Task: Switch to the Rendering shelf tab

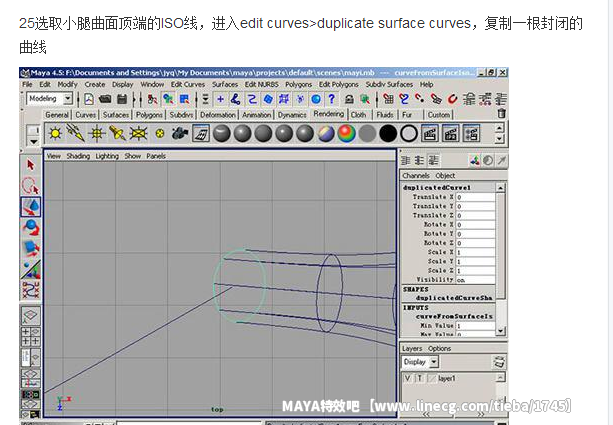Action: (328, 114)
